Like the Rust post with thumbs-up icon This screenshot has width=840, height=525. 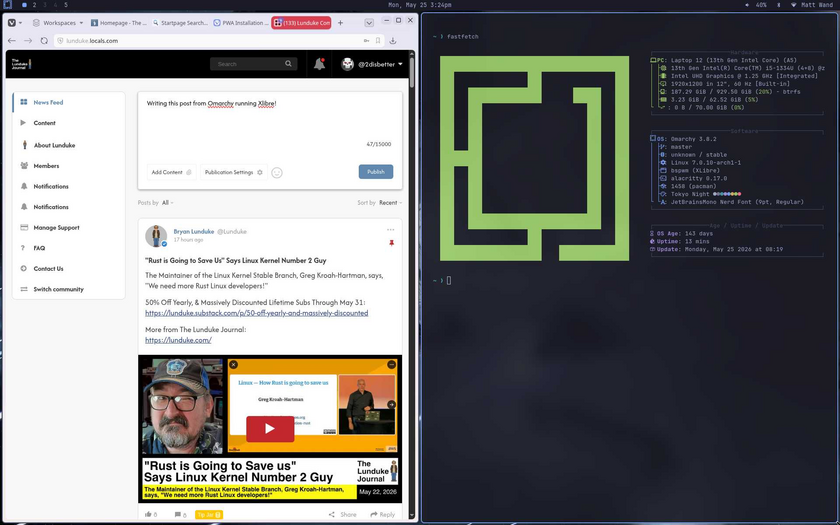click(148, 514)
